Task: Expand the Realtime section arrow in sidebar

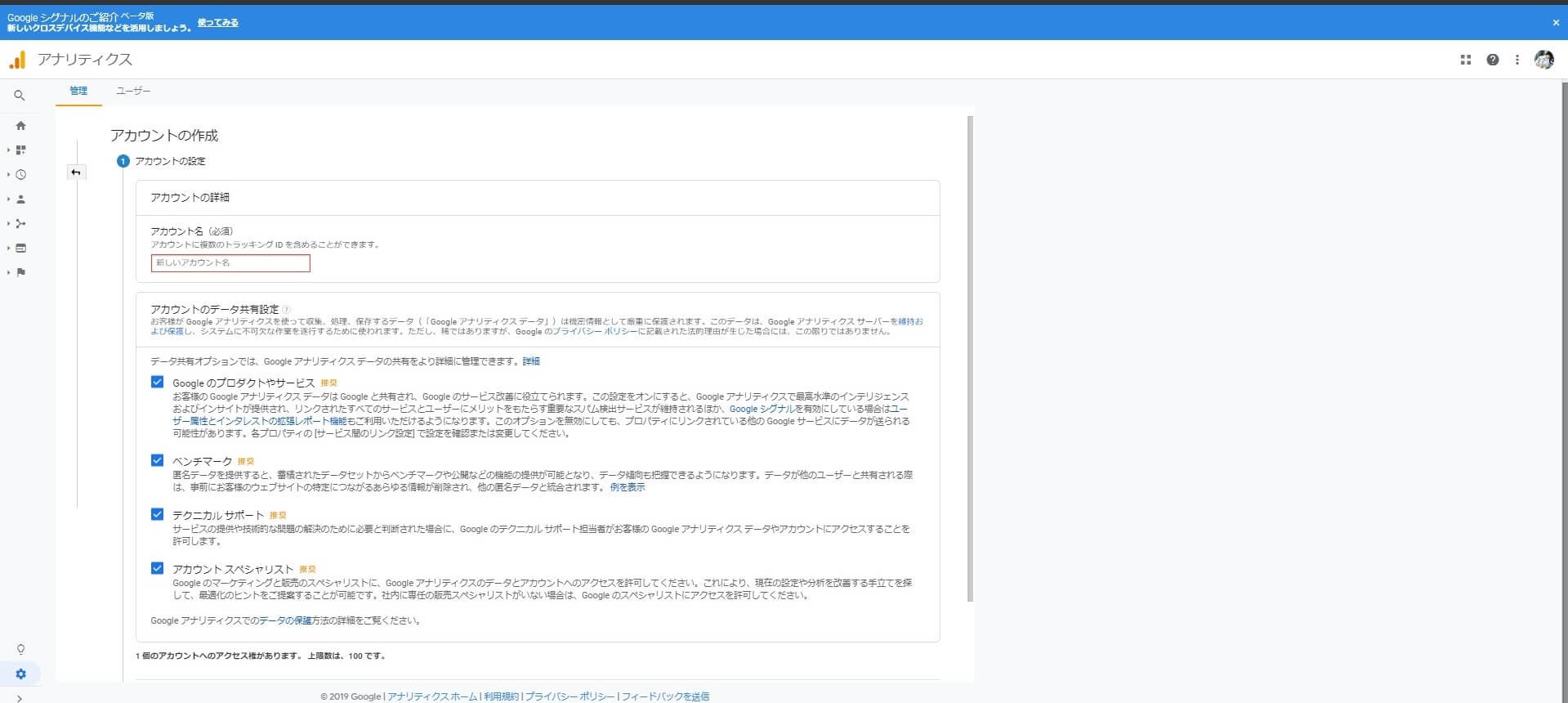Action: coord(8,175)
